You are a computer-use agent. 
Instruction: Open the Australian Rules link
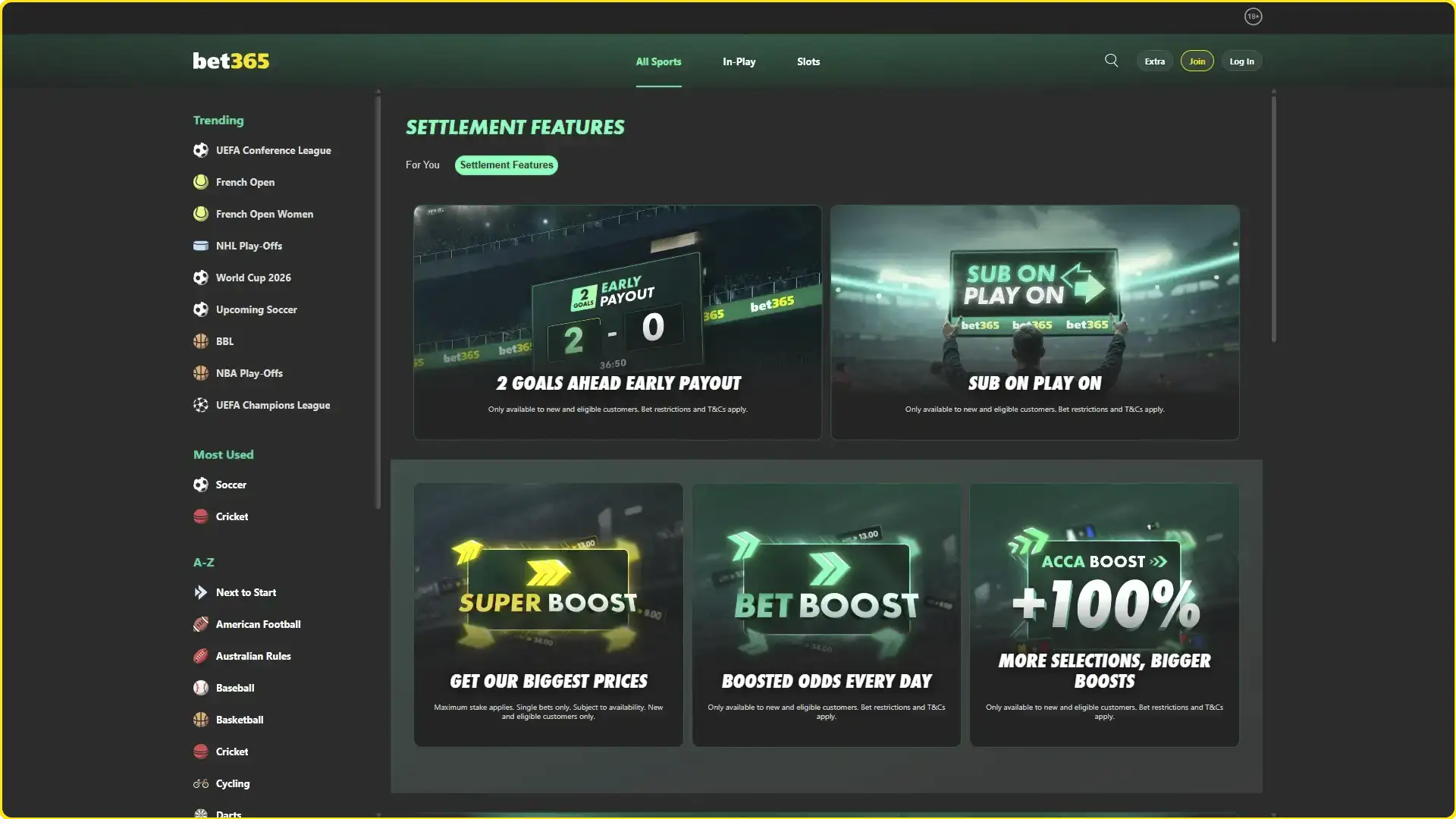point(253,656)
